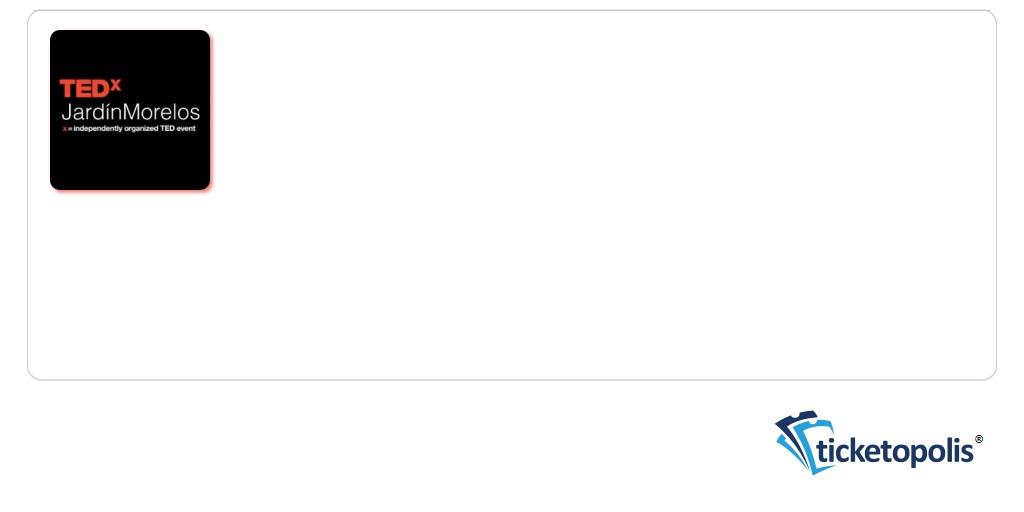Open the ticketopolis wordmark link
The height and width of the screenshot is (512, 1024).
[x=895, y=450]
